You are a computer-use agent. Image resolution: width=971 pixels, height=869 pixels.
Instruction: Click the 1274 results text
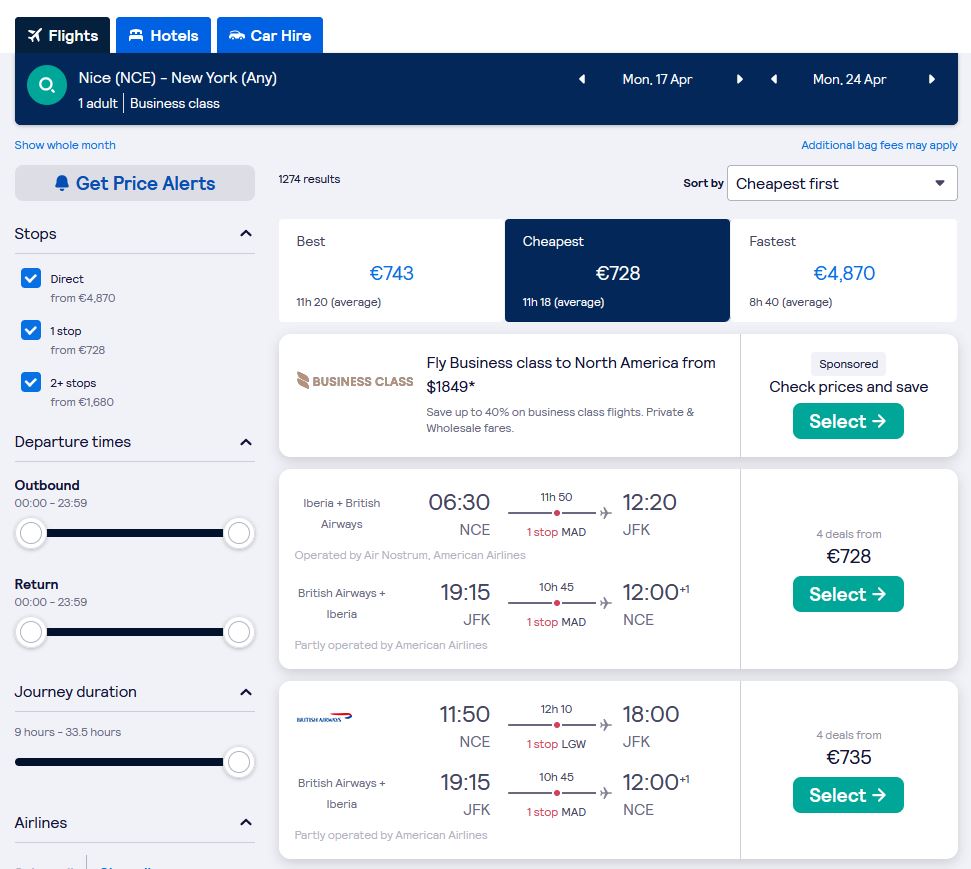click(x=309, y=179)
